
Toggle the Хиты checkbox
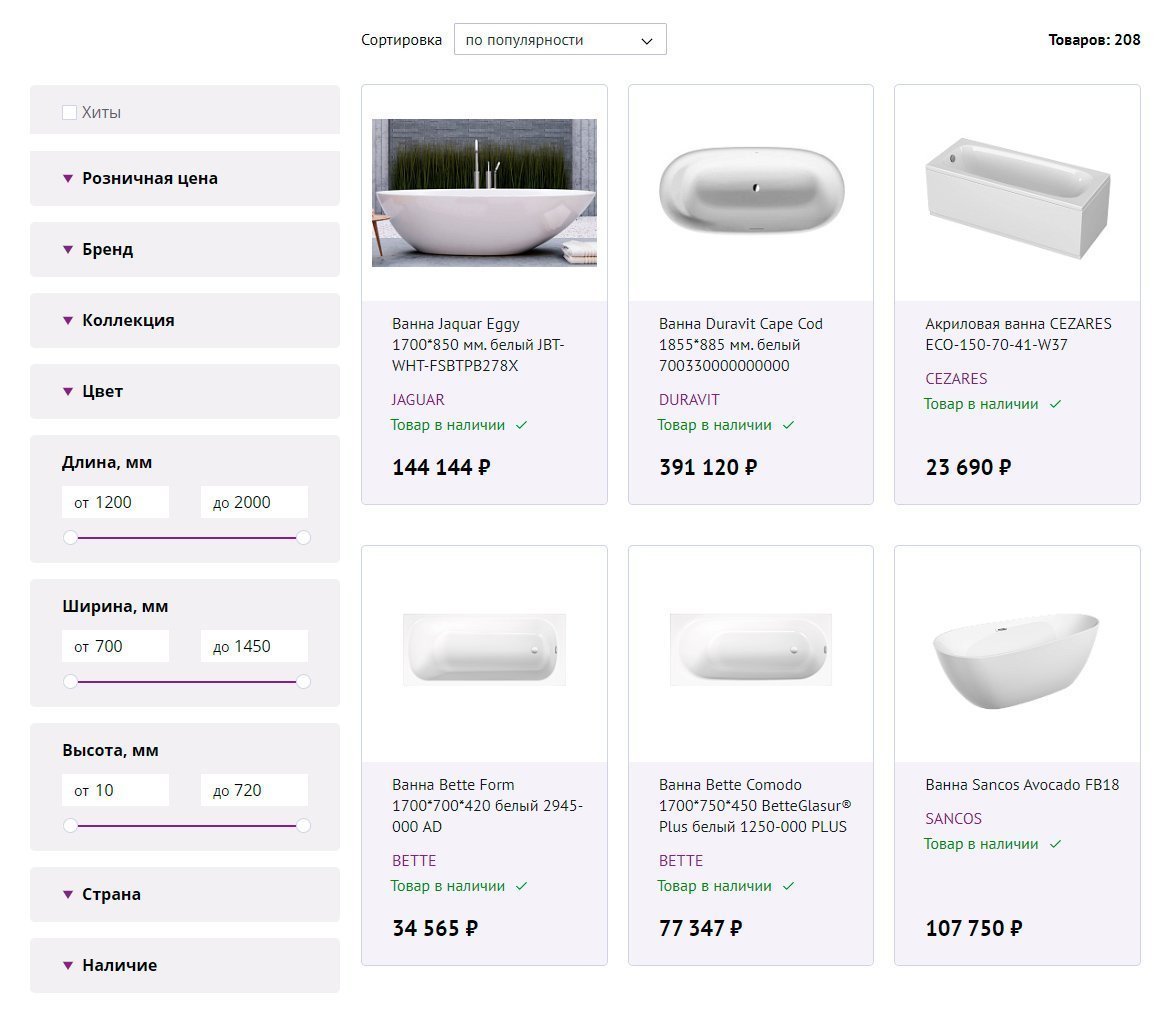(70, 113)
